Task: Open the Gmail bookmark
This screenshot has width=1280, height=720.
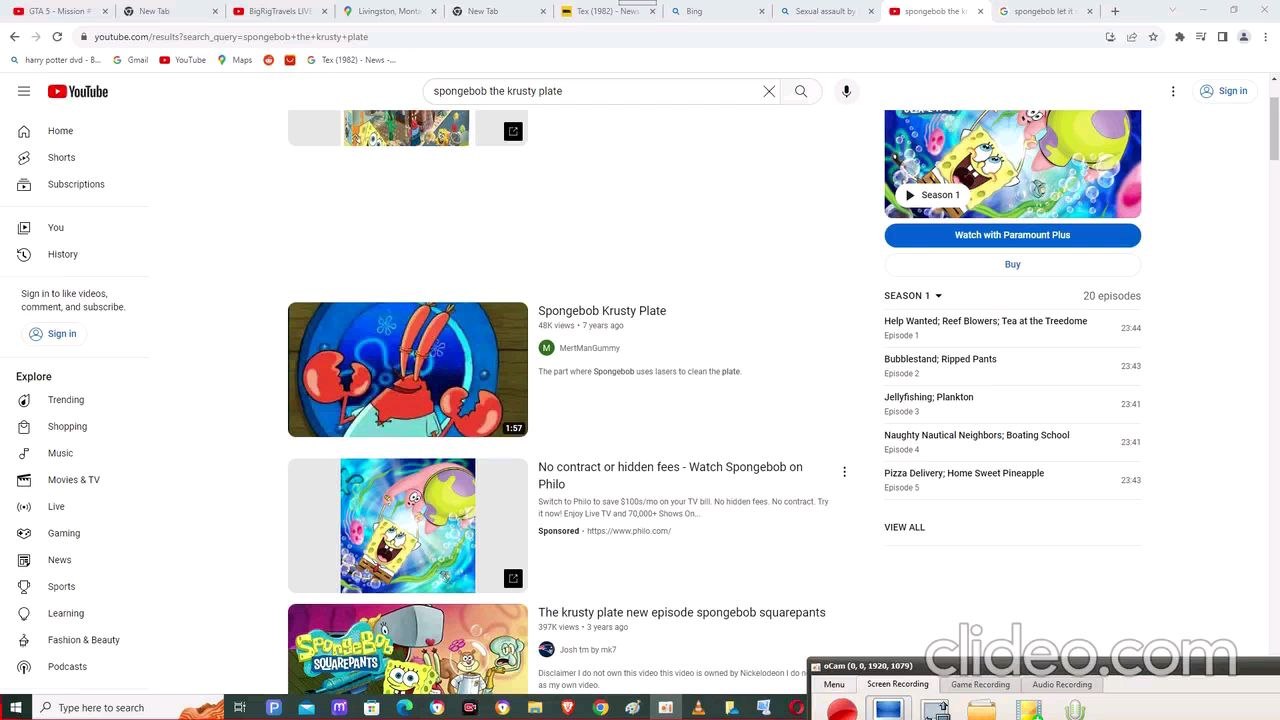Action: click(131, 60)
